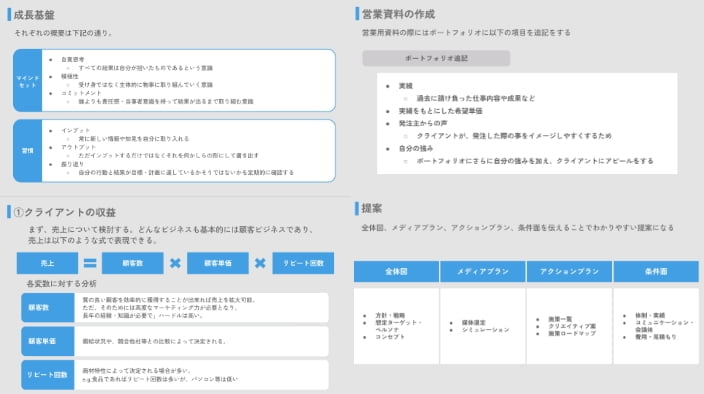This screenshot has height=394, width=704.
Task: Click the 体制・実績 bullet
Action: pos(650,315)
